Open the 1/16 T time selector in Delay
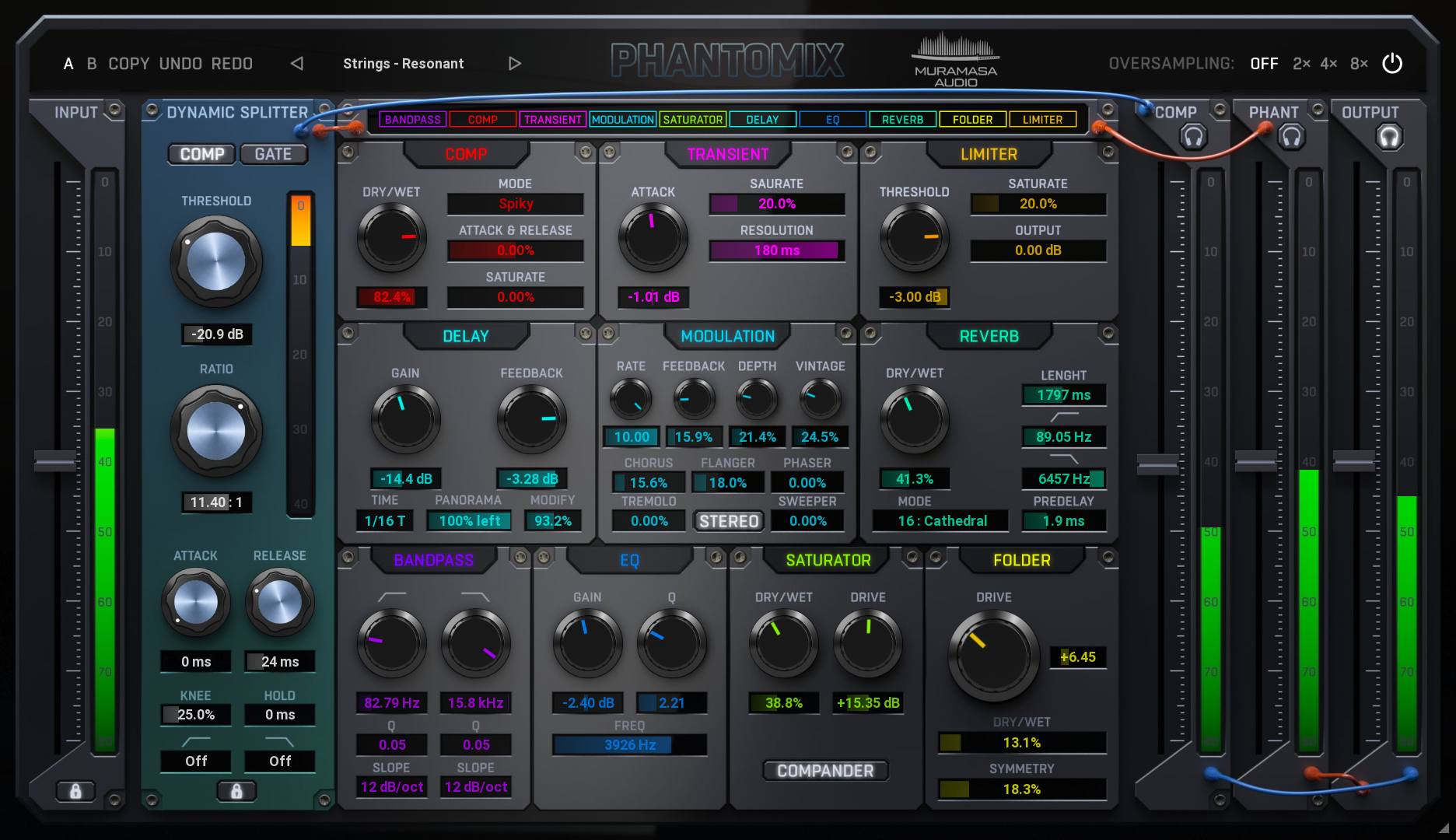 [x=384, y=520]
